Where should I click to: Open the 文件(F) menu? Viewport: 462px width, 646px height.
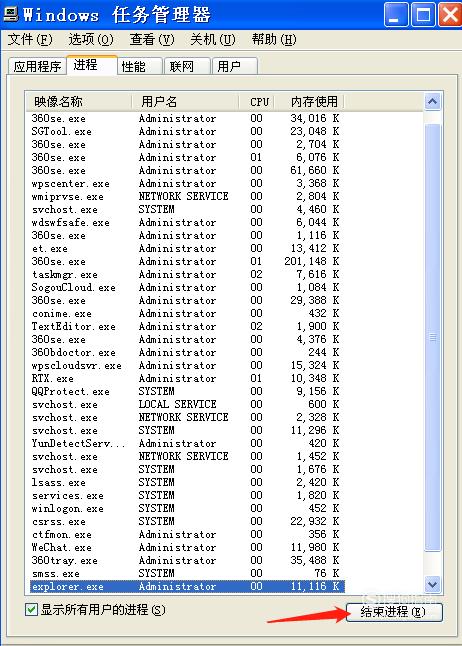(30, 40)
